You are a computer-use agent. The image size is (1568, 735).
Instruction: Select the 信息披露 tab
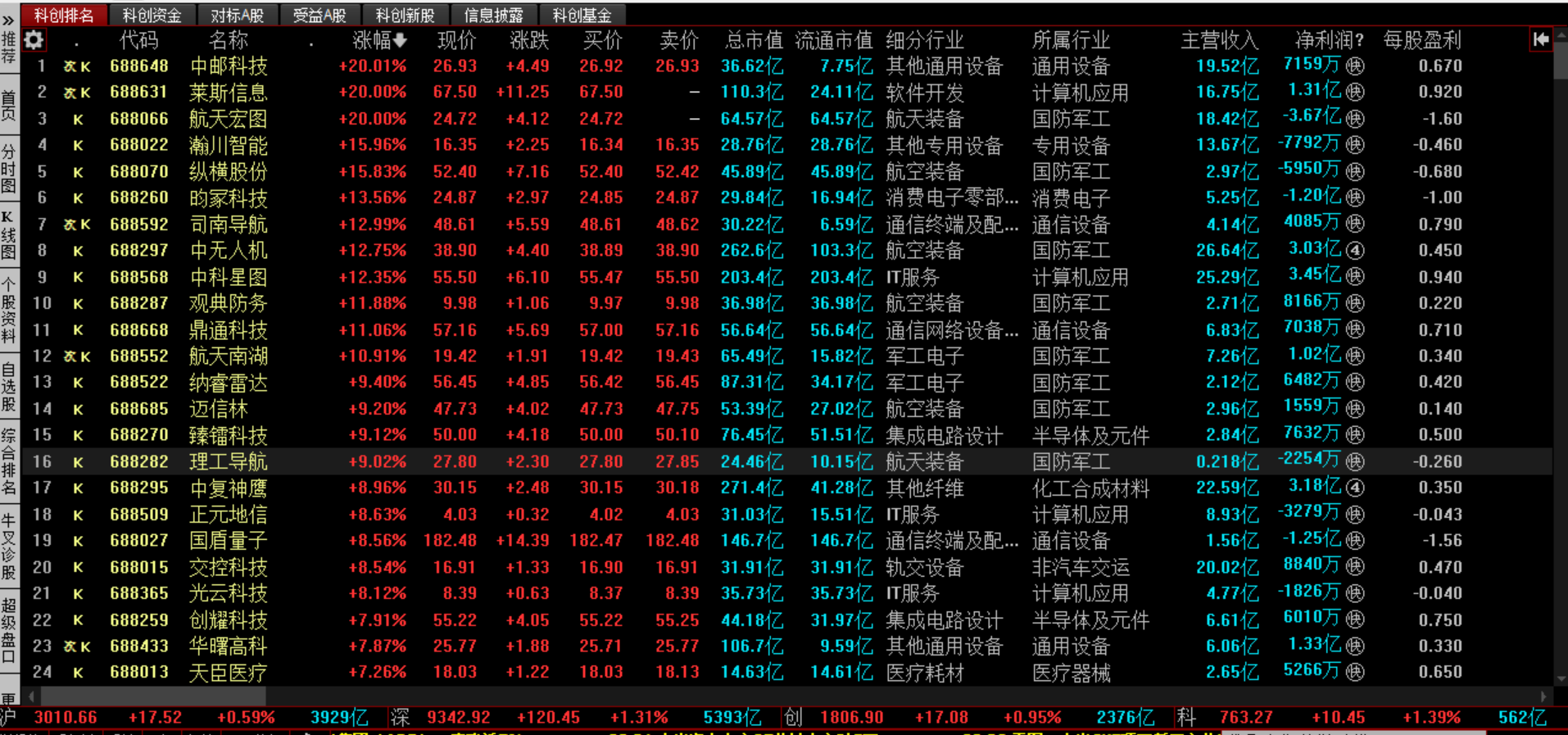click(493, 15)
